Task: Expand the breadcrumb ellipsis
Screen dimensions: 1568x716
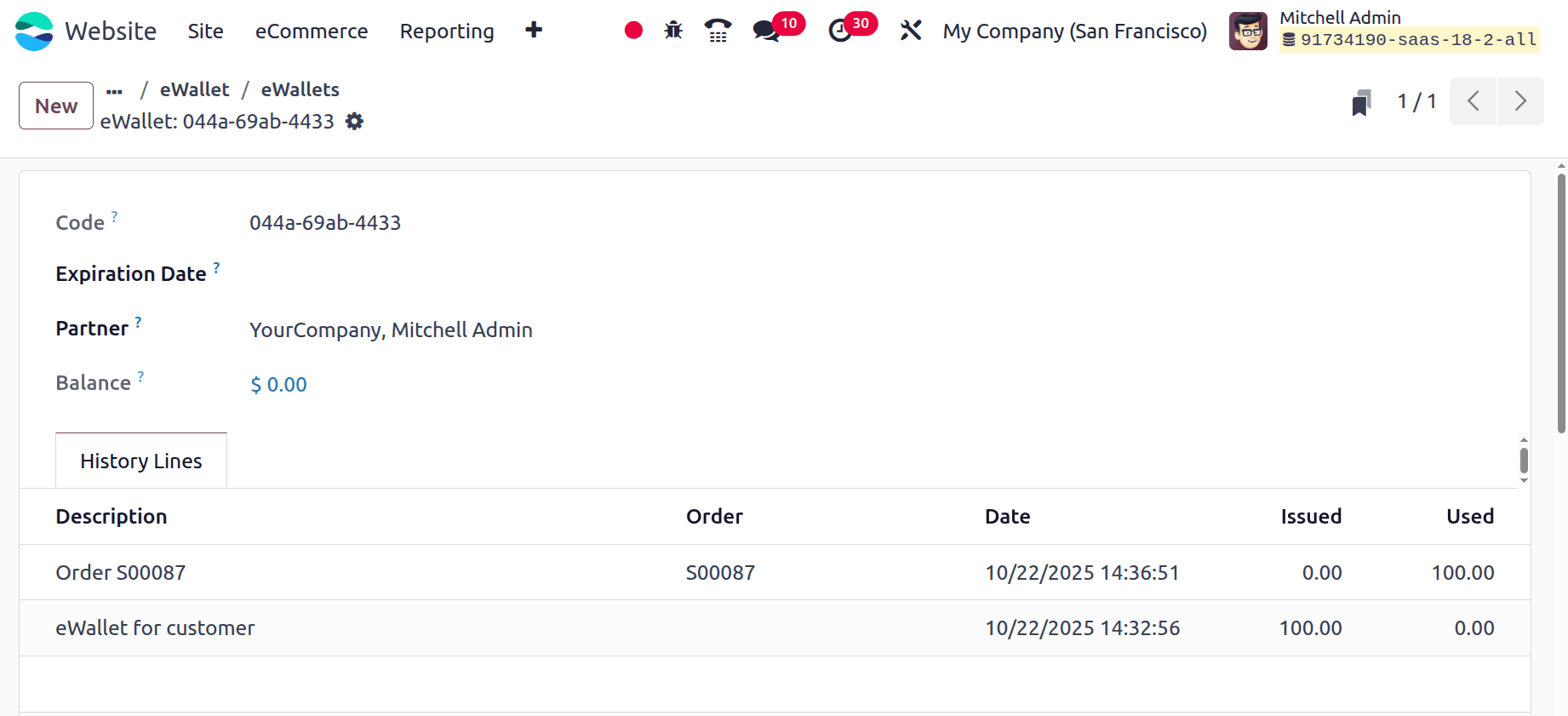Action: pos(115,90)
